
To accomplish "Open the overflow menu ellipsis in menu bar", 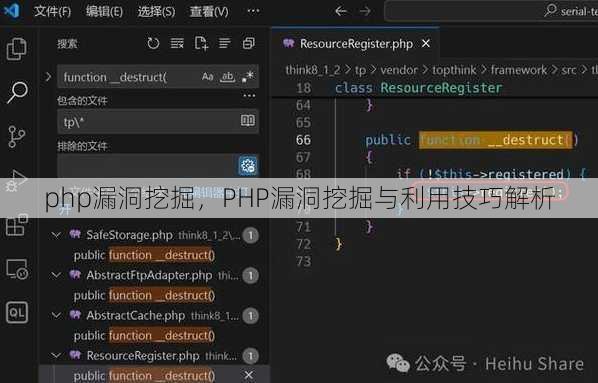I will point(253,11).
